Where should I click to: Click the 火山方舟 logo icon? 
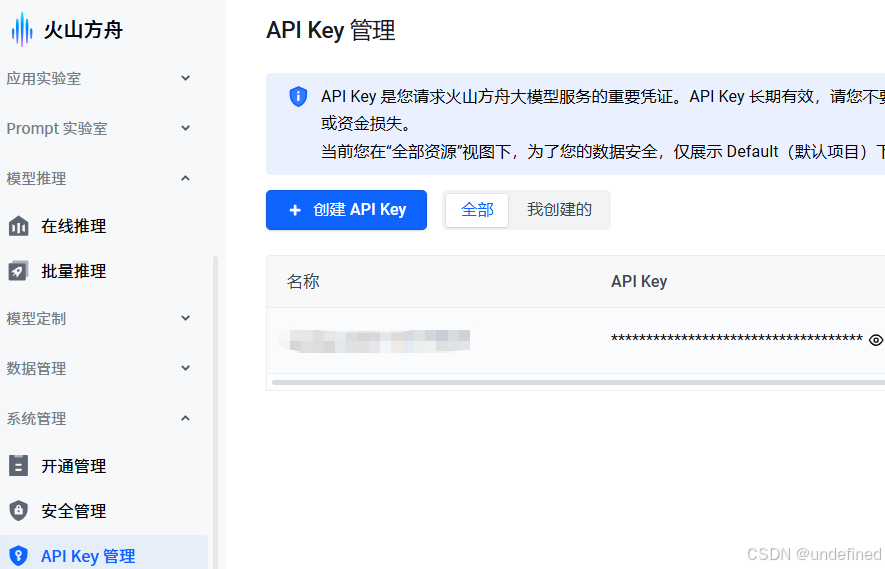pyautogui.click(x=22, y=29)
